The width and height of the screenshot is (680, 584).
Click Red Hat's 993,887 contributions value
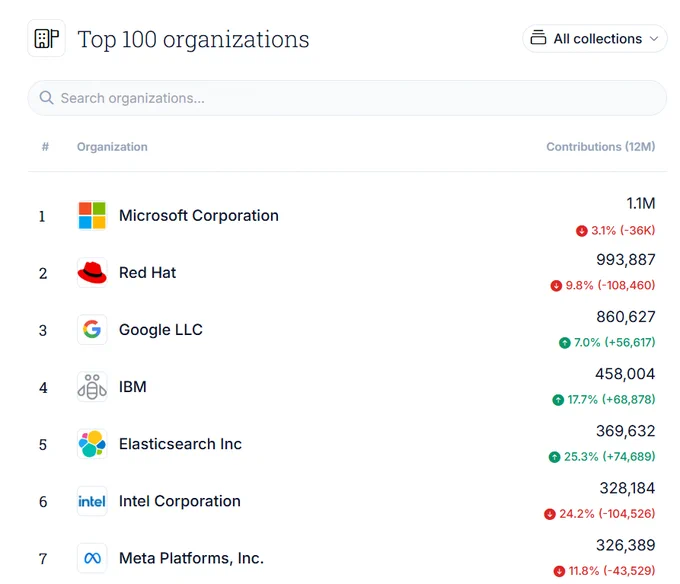(626, 260)
